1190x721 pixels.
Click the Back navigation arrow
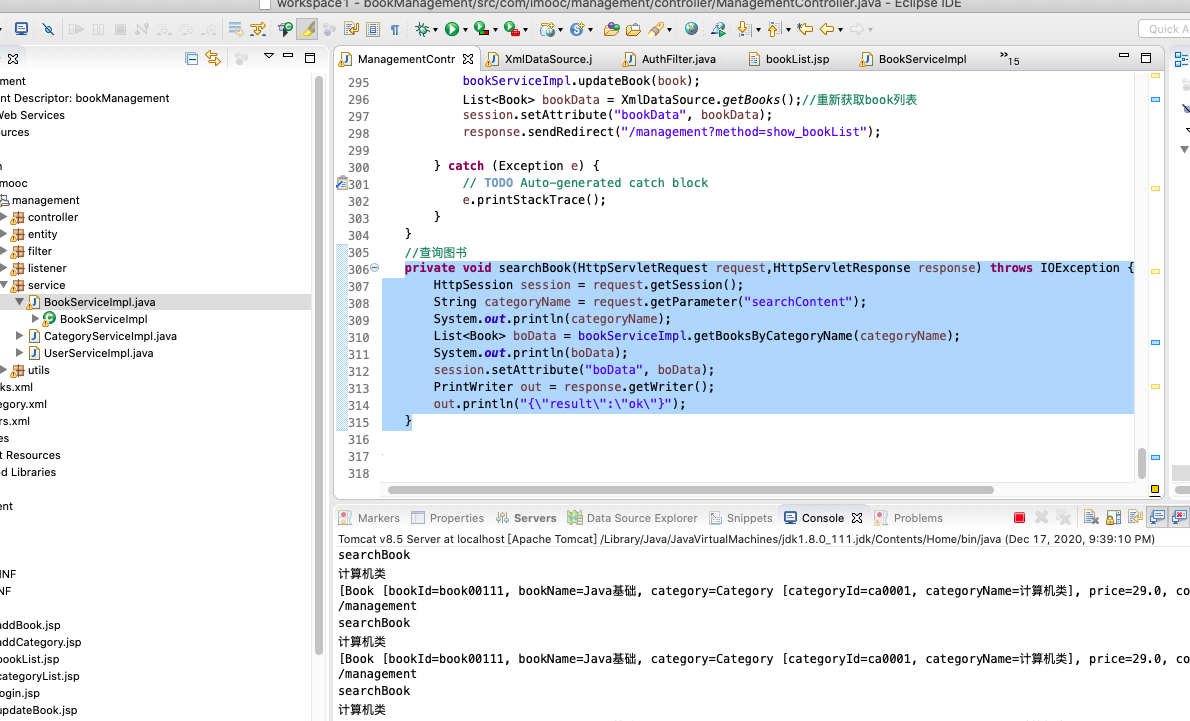click(826, 29)
